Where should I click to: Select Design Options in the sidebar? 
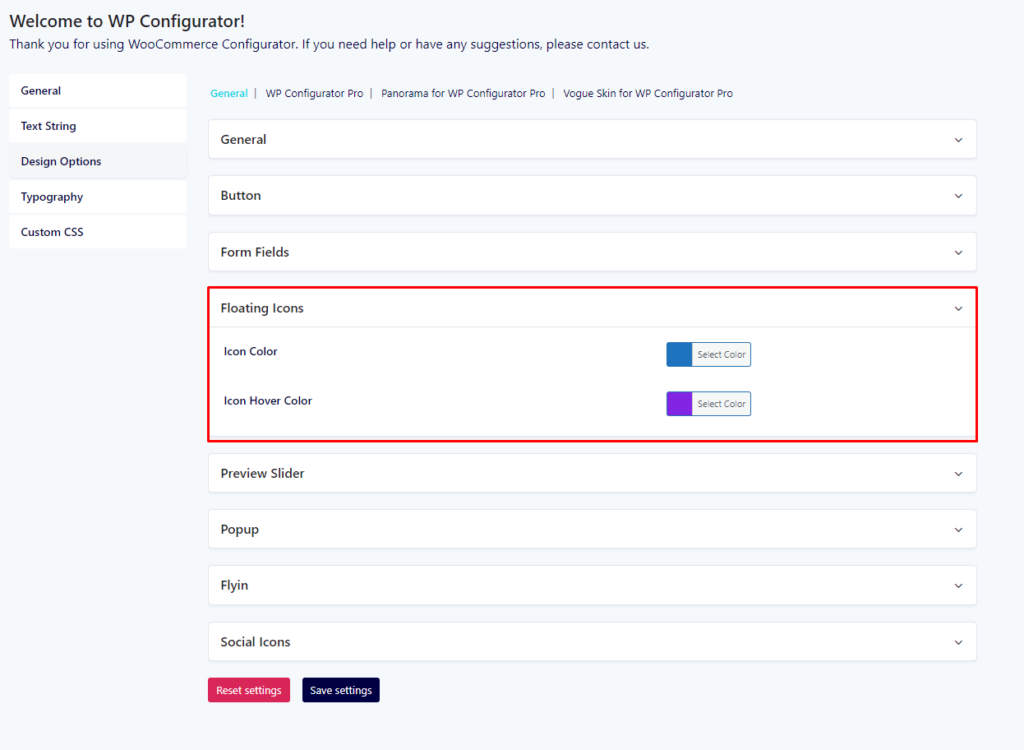(98, 161)
